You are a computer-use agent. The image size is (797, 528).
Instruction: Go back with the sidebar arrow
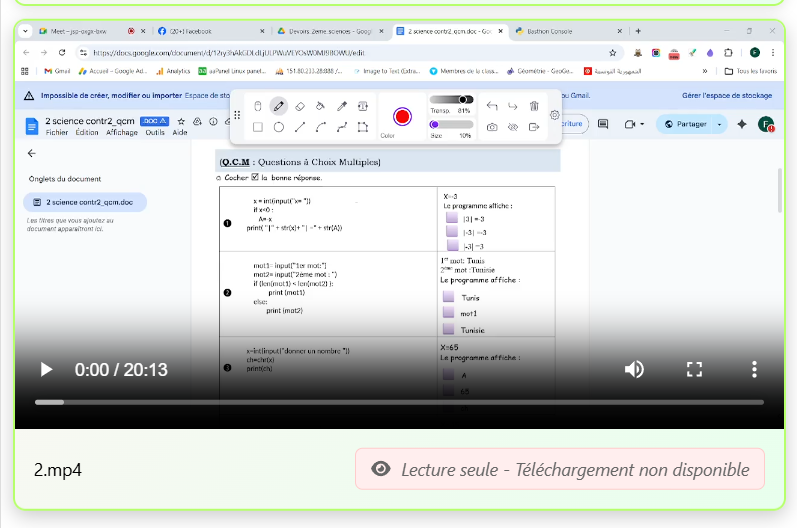pos(31,153)
